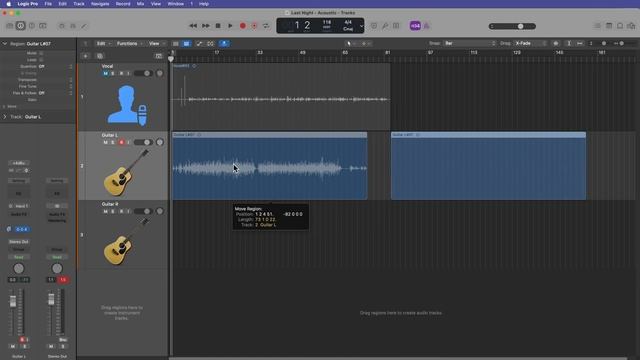Click the Stereo Out output button
640x360 pixels.
pyautogui.click(x=18, y=242)
